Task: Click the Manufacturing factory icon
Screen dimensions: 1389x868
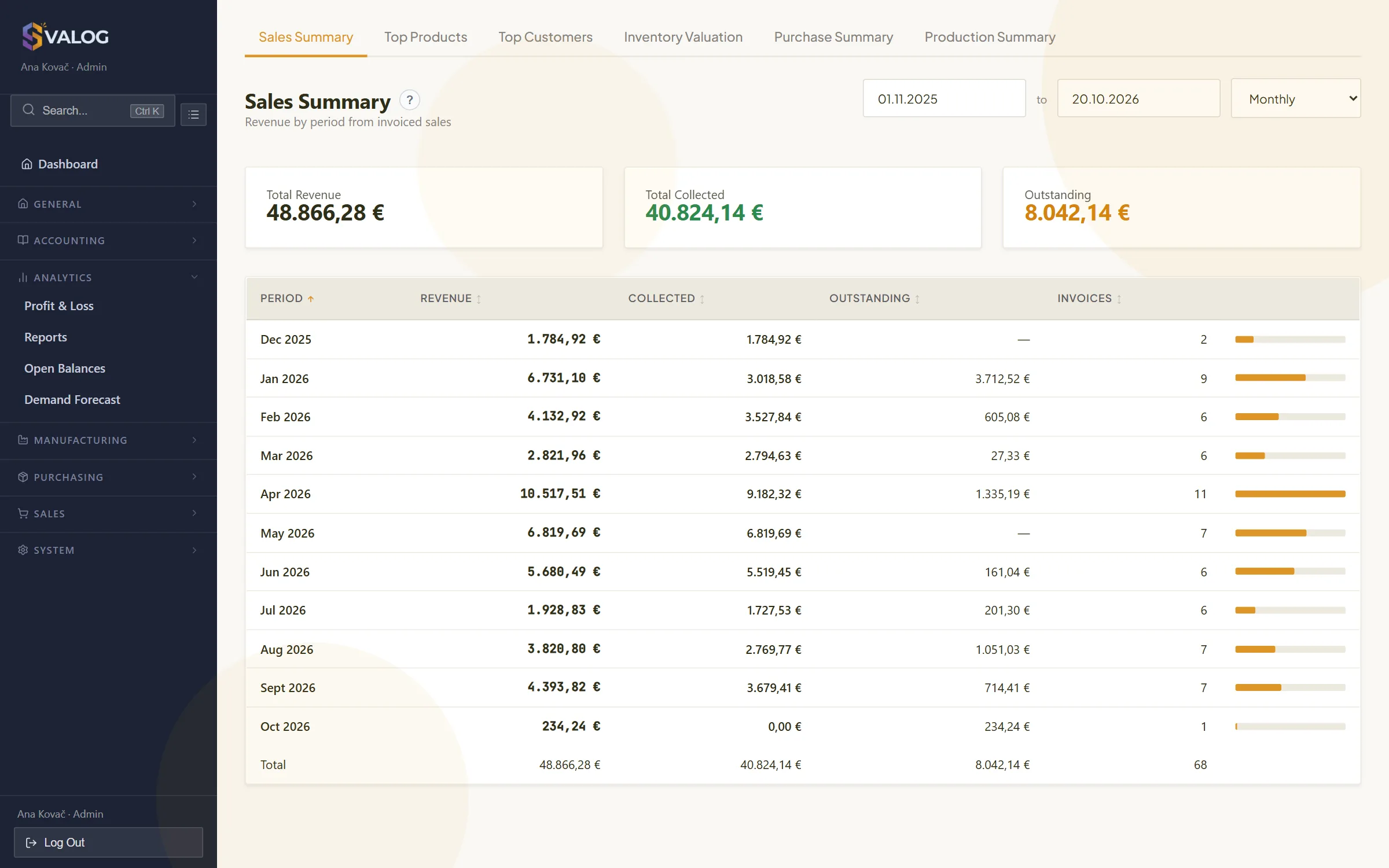Action: (23, 440)
